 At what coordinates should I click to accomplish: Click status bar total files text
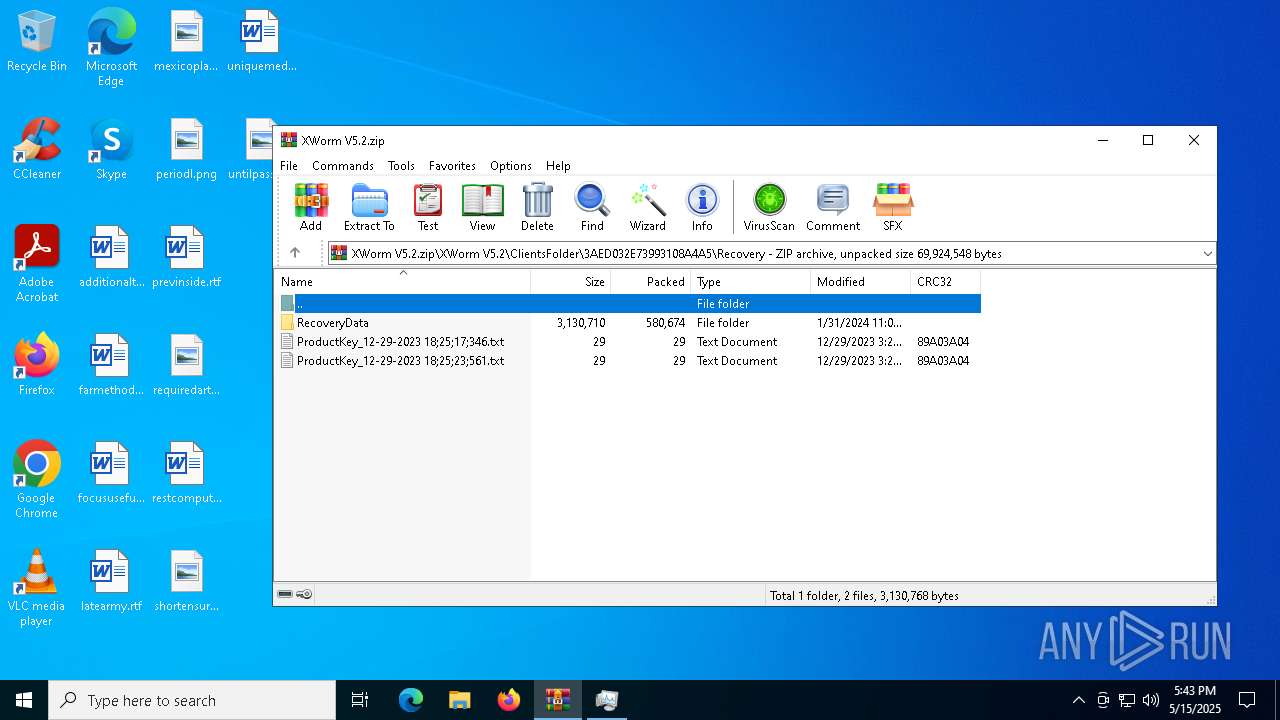(864, 595)
